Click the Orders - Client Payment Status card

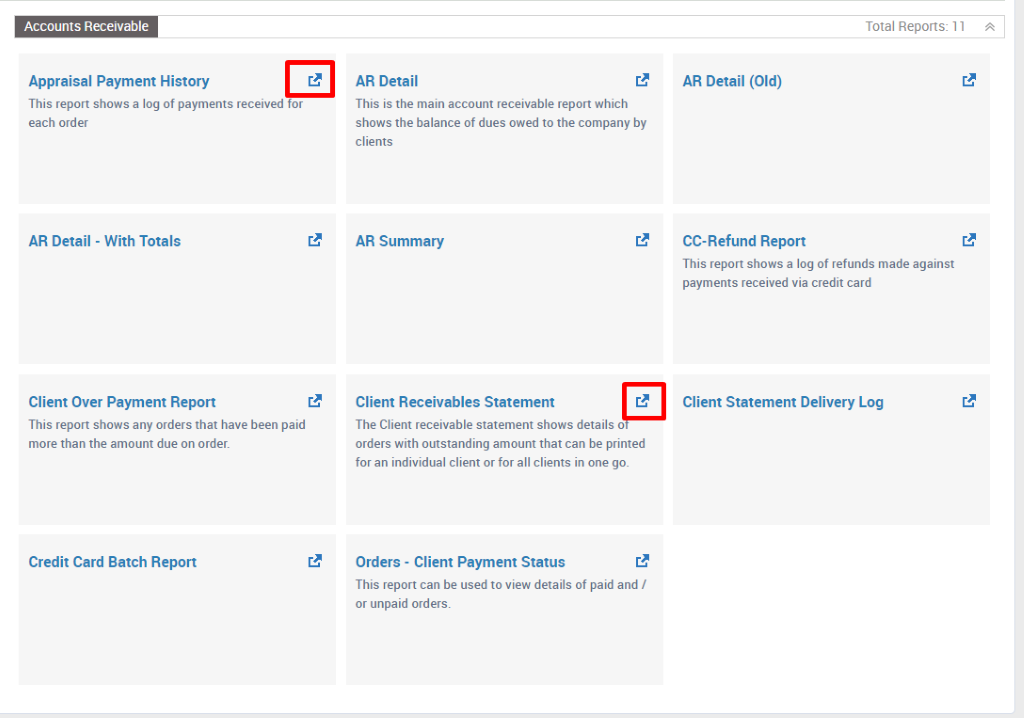[x=504, y=610]
